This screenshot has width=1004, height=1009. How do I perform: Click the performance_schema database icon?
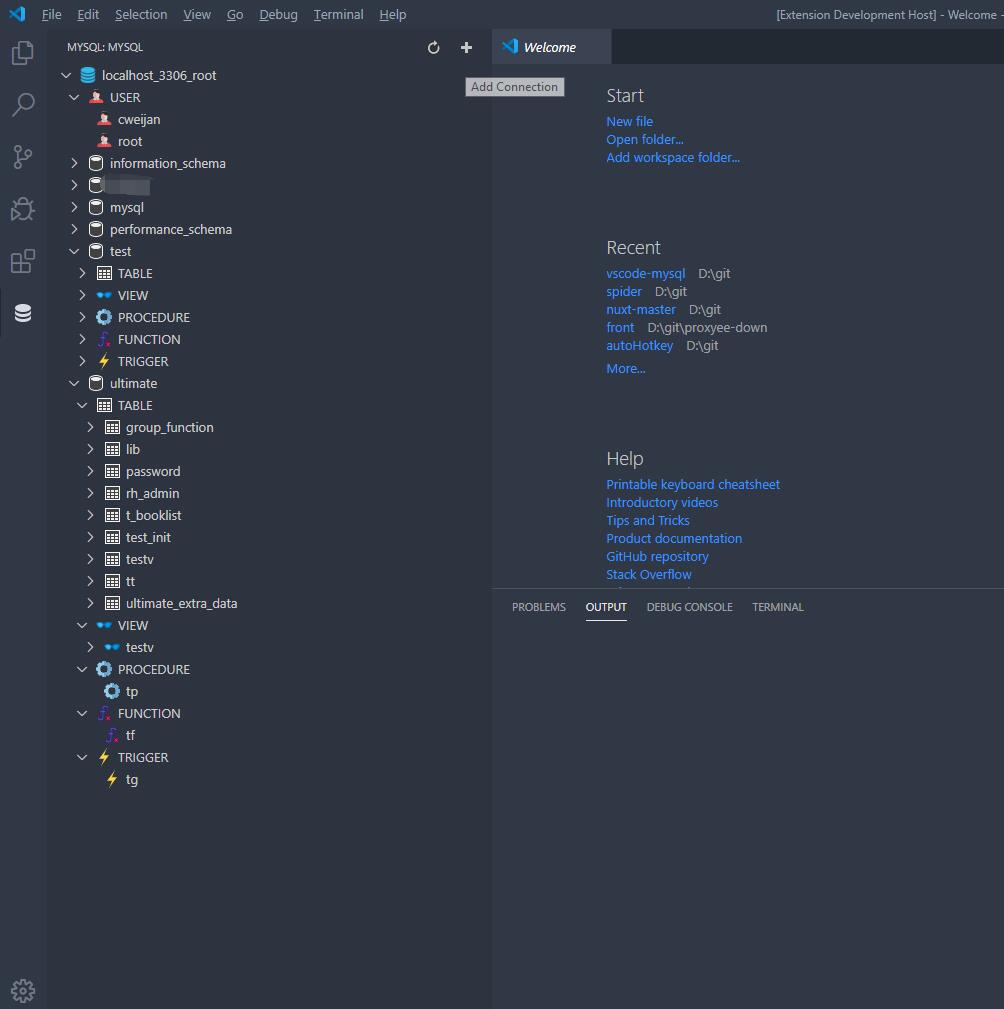pyautogui.click(x=96, y=229)
